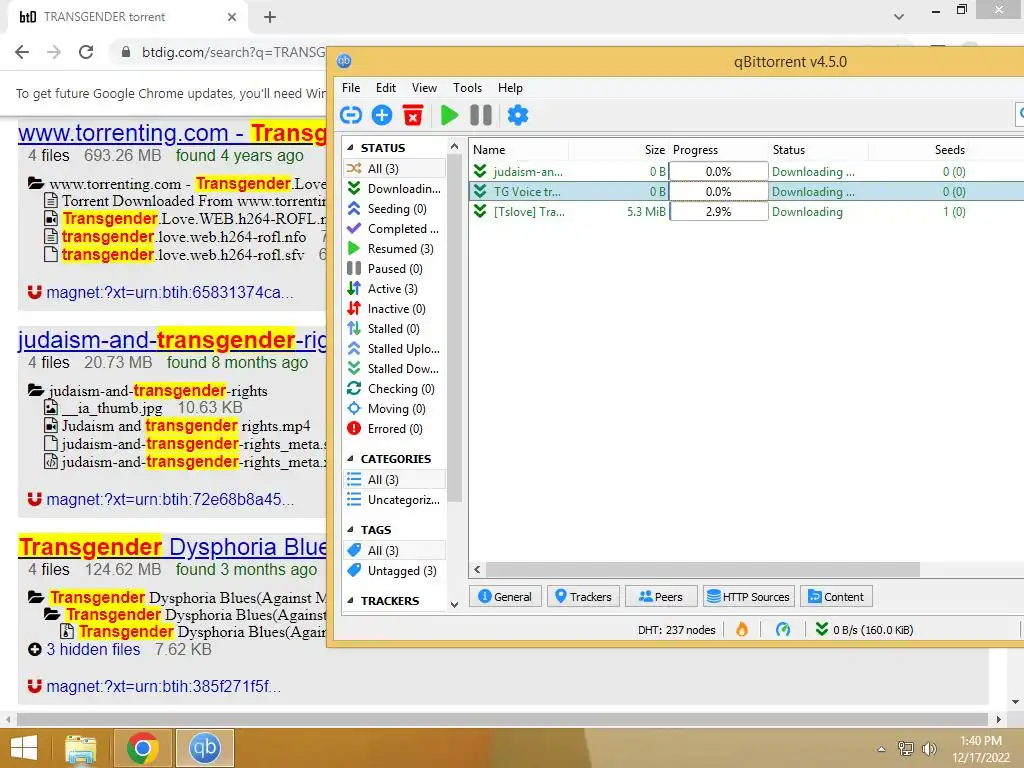This screenshot has width=1024, height=768.
Task: Select Active (3) filter
Action: (394, 289)
